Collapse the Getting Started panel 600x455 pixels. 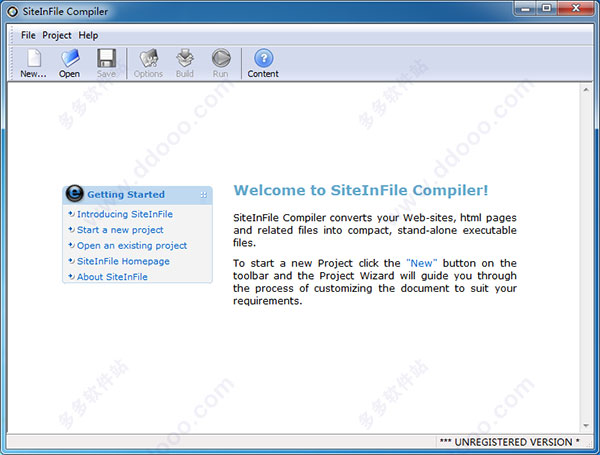point(203,195)
